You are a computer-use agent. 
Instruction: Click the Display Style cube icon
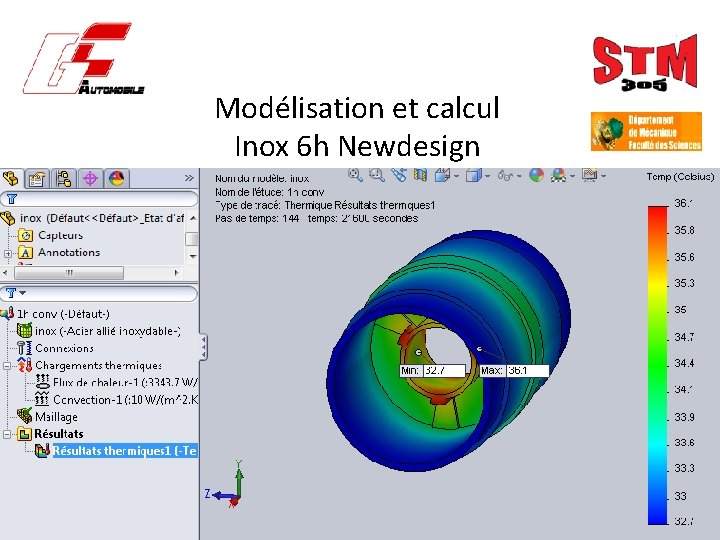click(473, 175)
